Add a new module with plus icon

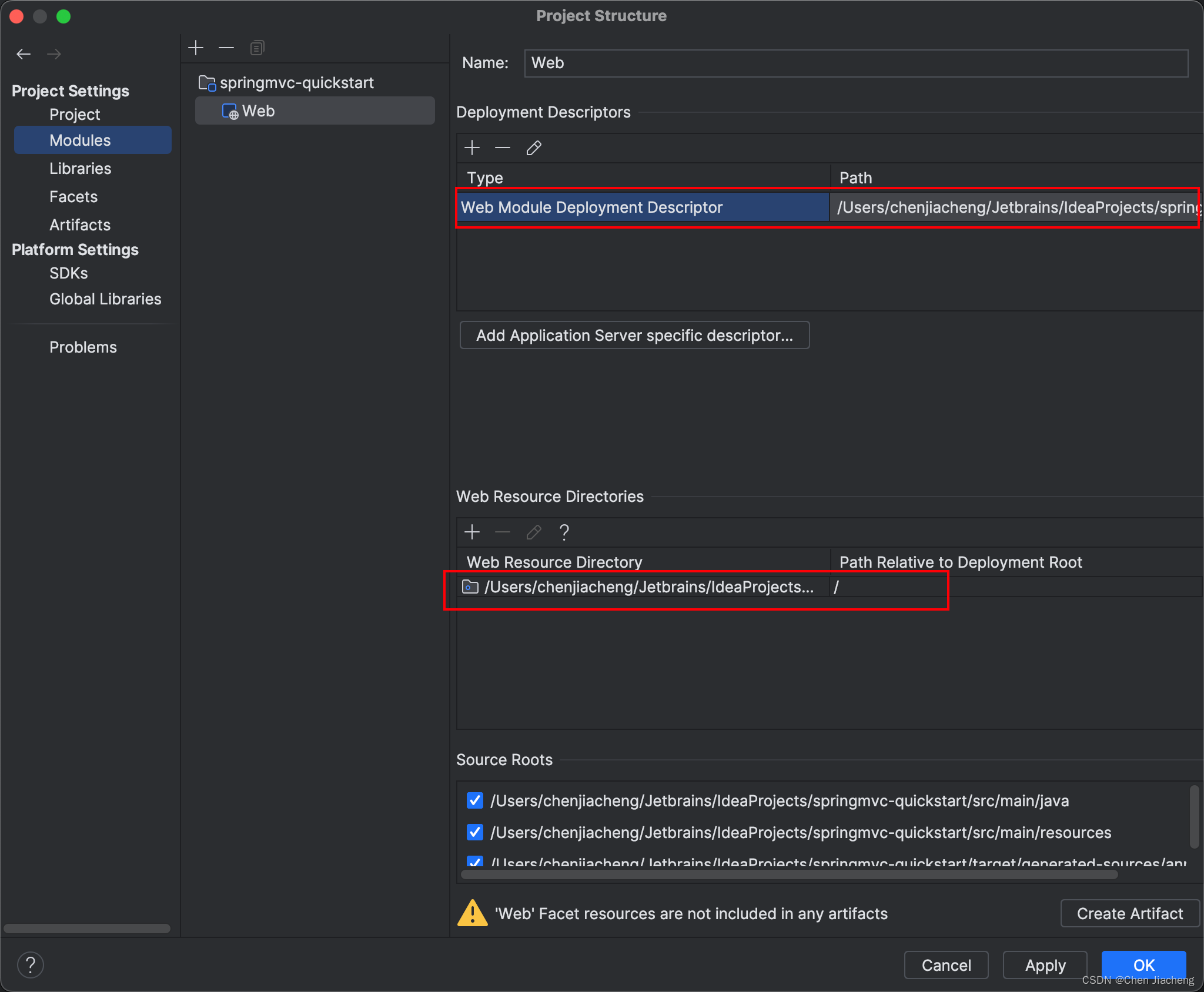point(196,47)
